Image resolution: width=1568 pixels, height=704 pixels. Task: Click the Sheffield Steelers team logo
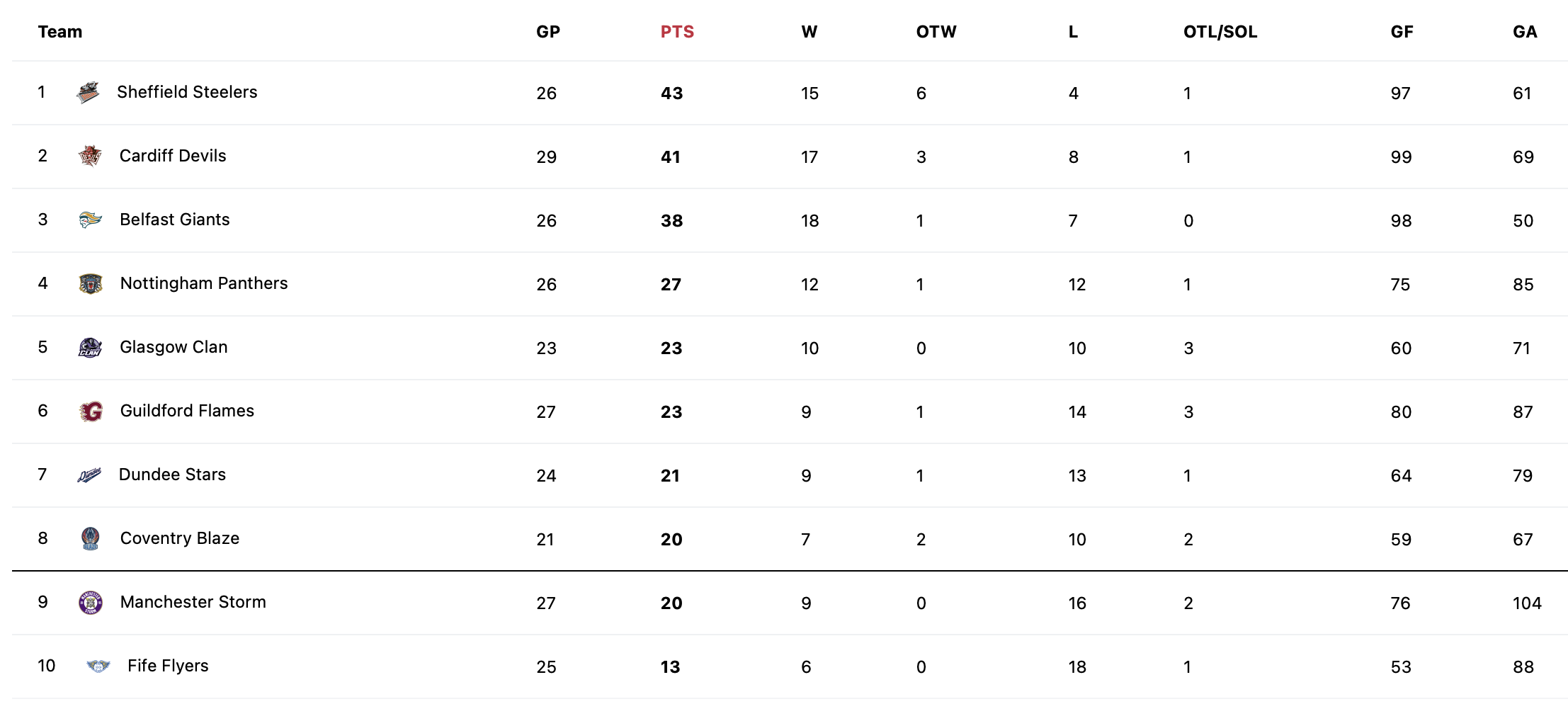88,93
